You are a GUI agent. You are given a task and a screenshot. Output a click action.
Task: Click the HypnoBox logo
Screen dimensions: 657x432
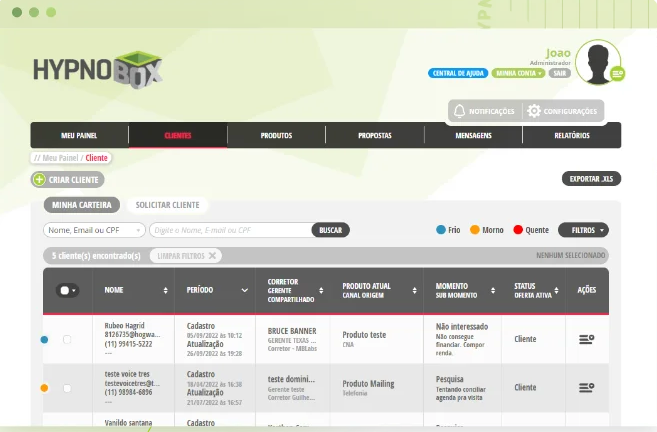91,71
